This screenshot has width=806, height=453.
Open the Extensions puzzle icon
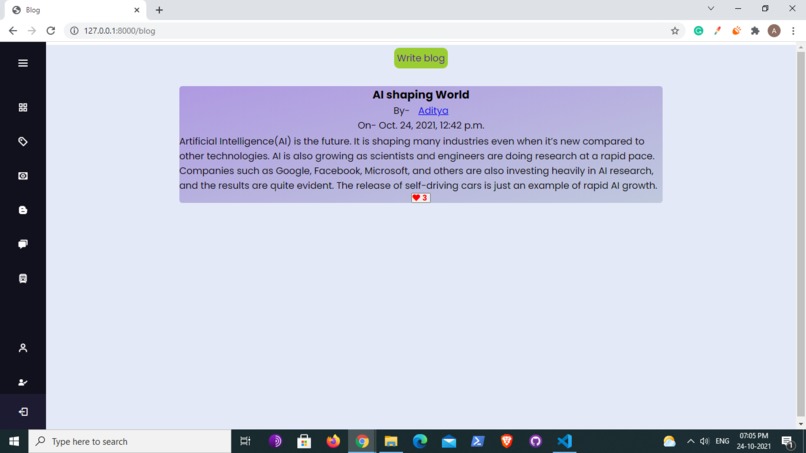(755, 31)
